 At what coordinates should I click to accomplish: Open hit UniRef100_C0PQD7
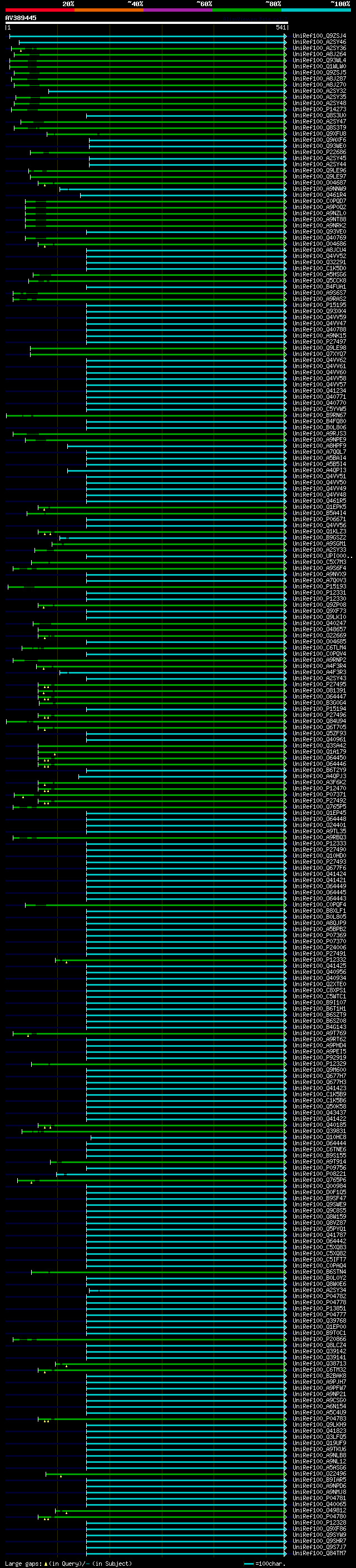(319, 201)
